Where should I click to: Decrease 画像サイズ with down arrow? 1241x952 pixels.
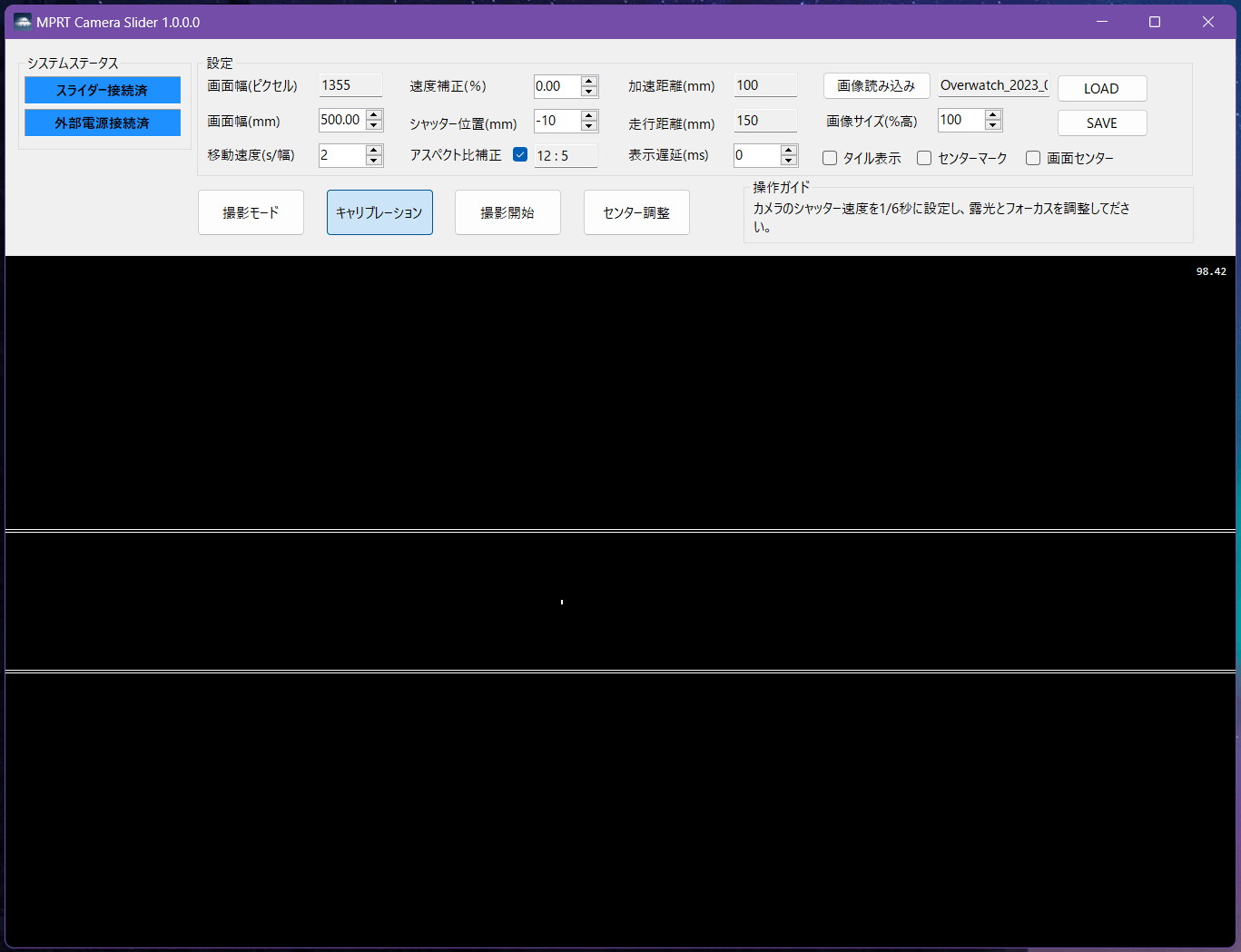click(x=993, y=125)
